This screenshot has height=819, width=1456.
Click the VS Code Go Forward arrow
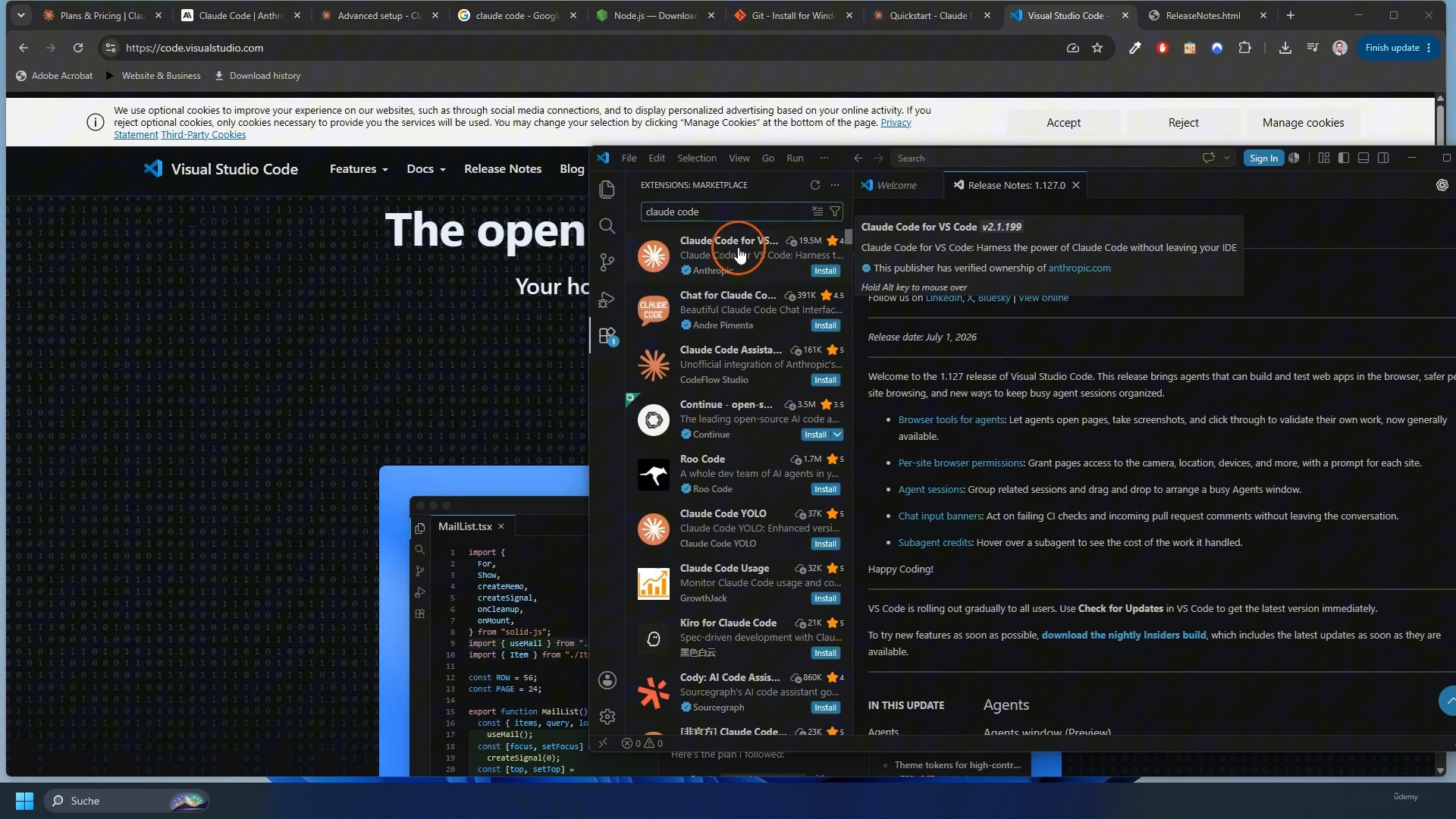[x=878, y=158]
